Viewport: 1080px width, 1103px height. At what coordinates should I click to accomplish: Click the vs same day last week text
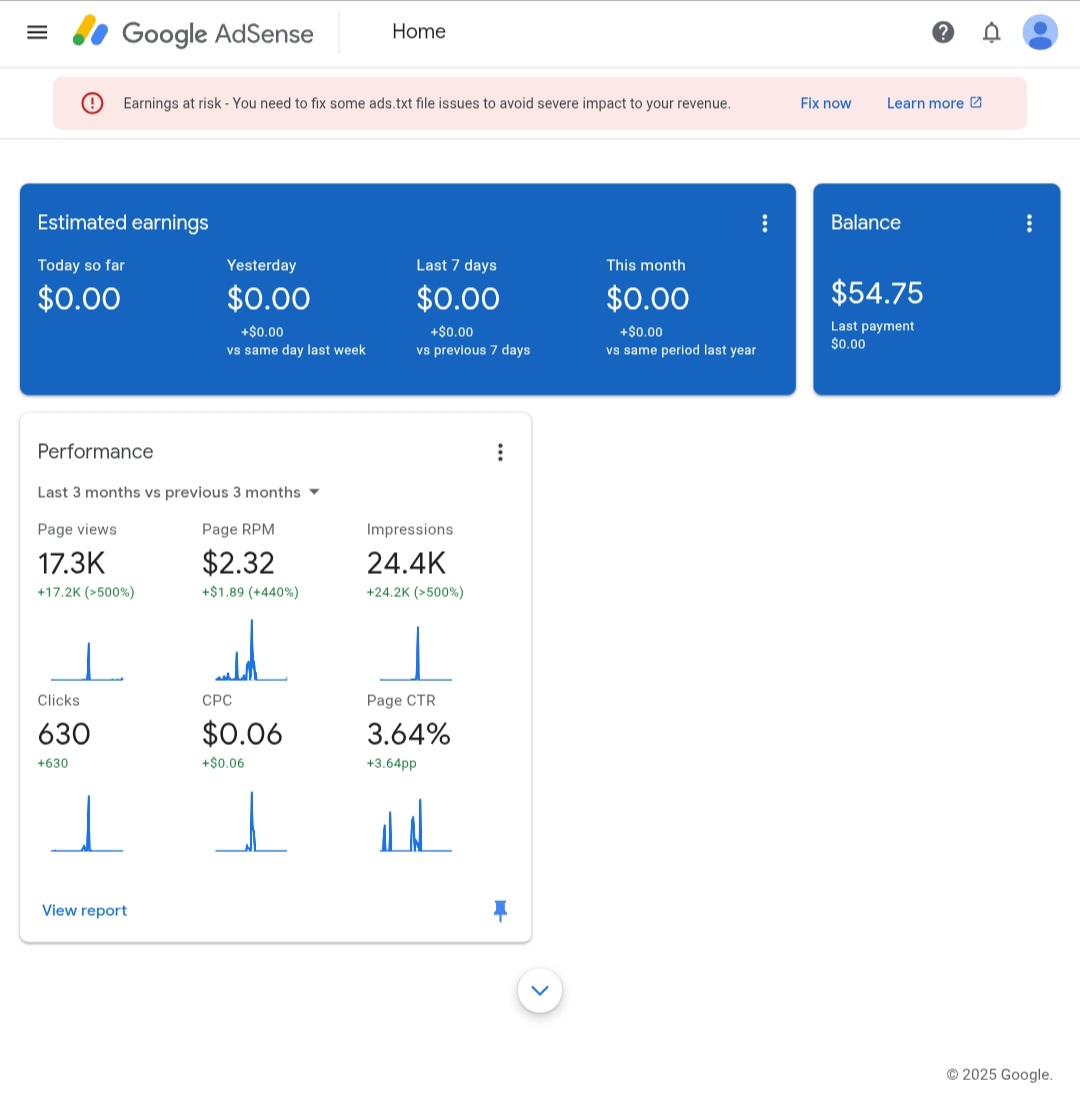(x=296, y=350)
